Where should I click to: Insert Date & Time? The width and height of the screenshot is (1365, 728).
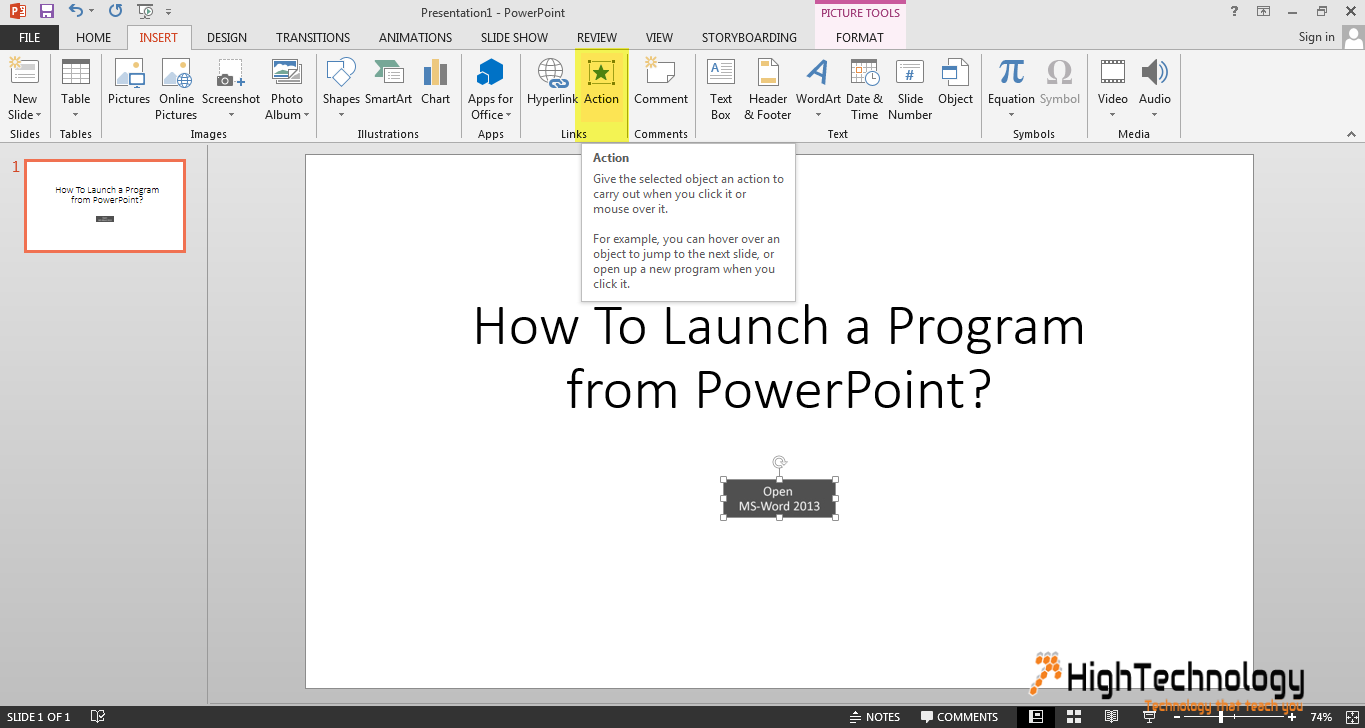864,89
